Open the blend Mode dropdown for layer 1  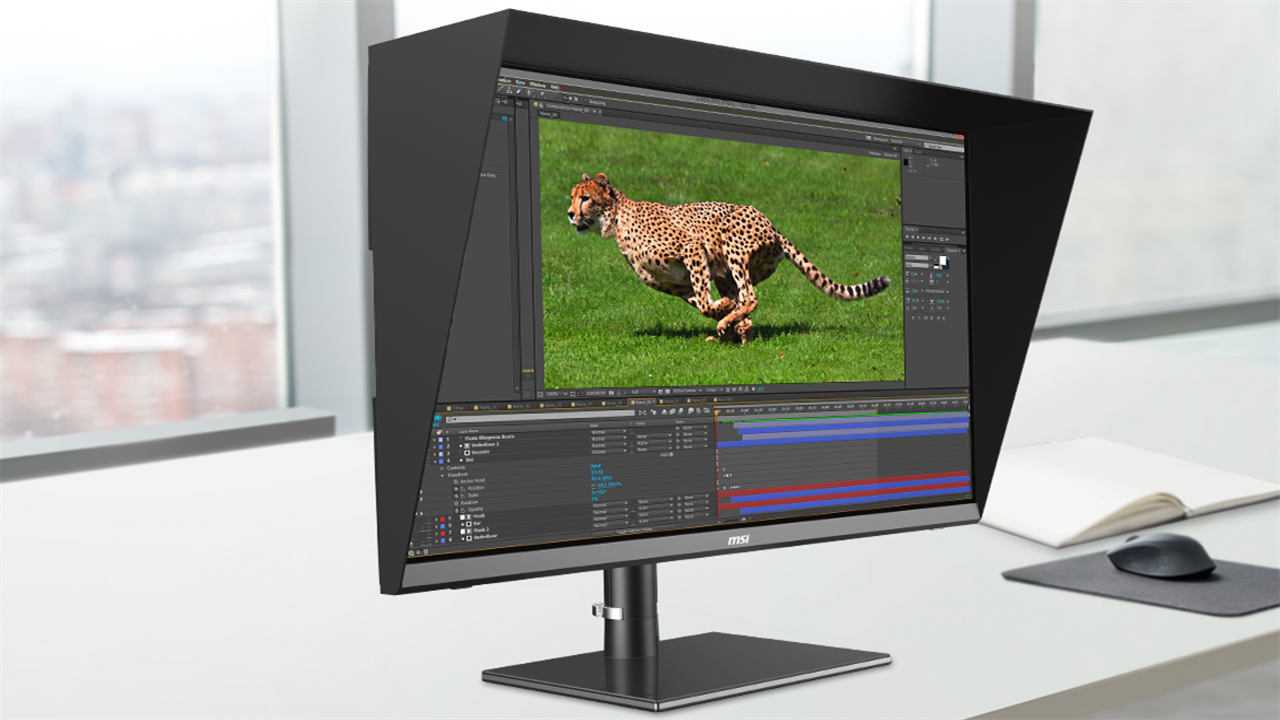(x=608, y=432)
